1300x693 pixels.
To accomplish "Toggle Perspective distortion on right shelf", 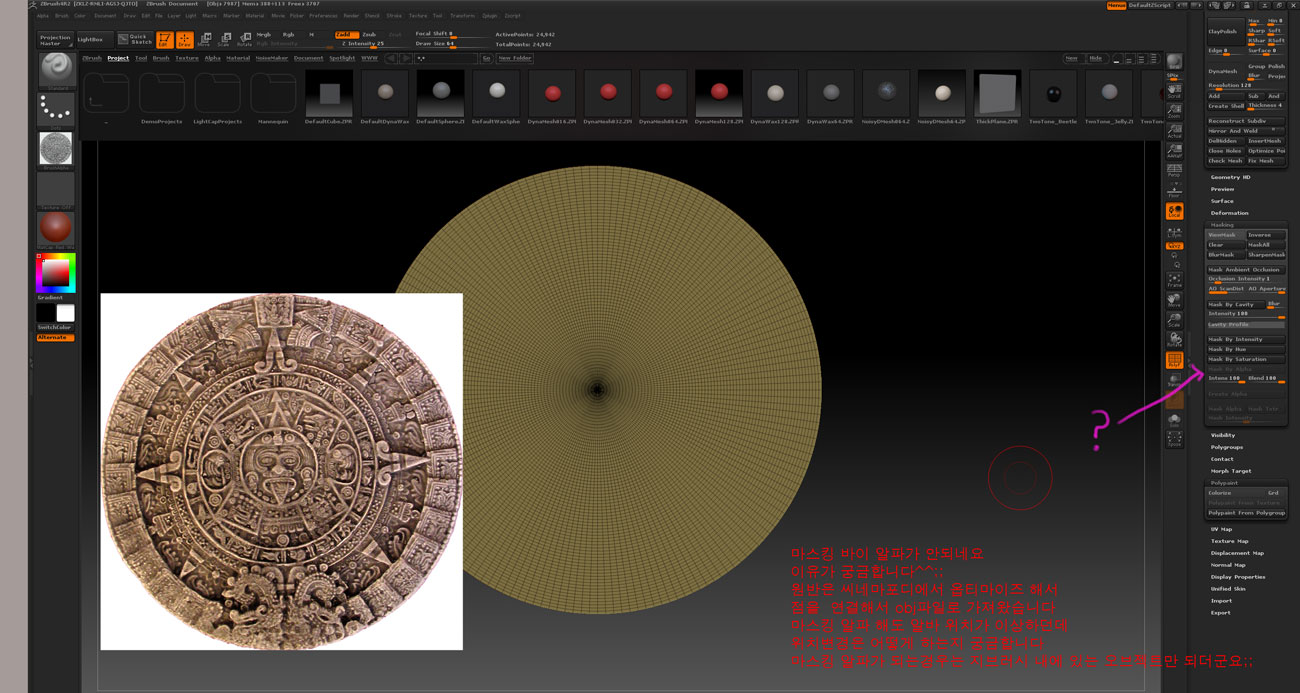I will point(1174,171).
